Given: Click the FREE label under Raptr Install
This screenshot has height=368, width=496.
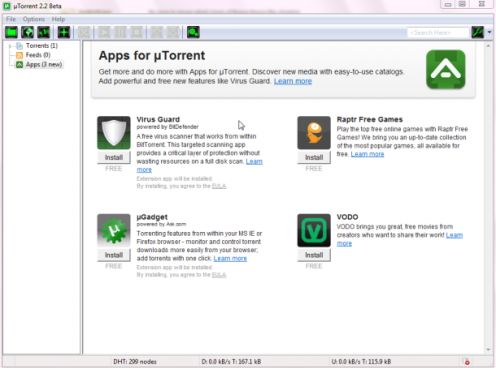Looking at the screenshot, I should (x=314, y=169).
